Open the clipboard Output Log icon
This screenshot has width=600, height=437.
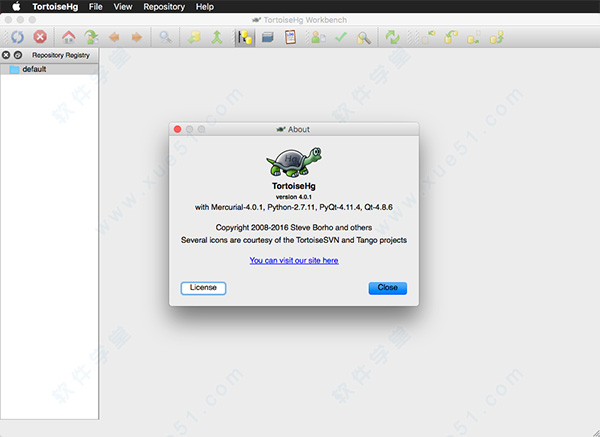[x=290, y=37]
